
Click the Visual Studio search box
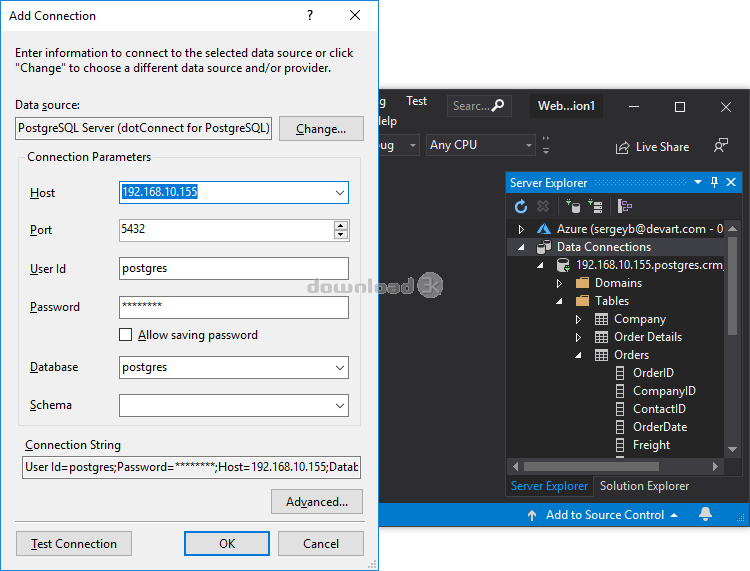pyautogui.click(x=479, y=106)
